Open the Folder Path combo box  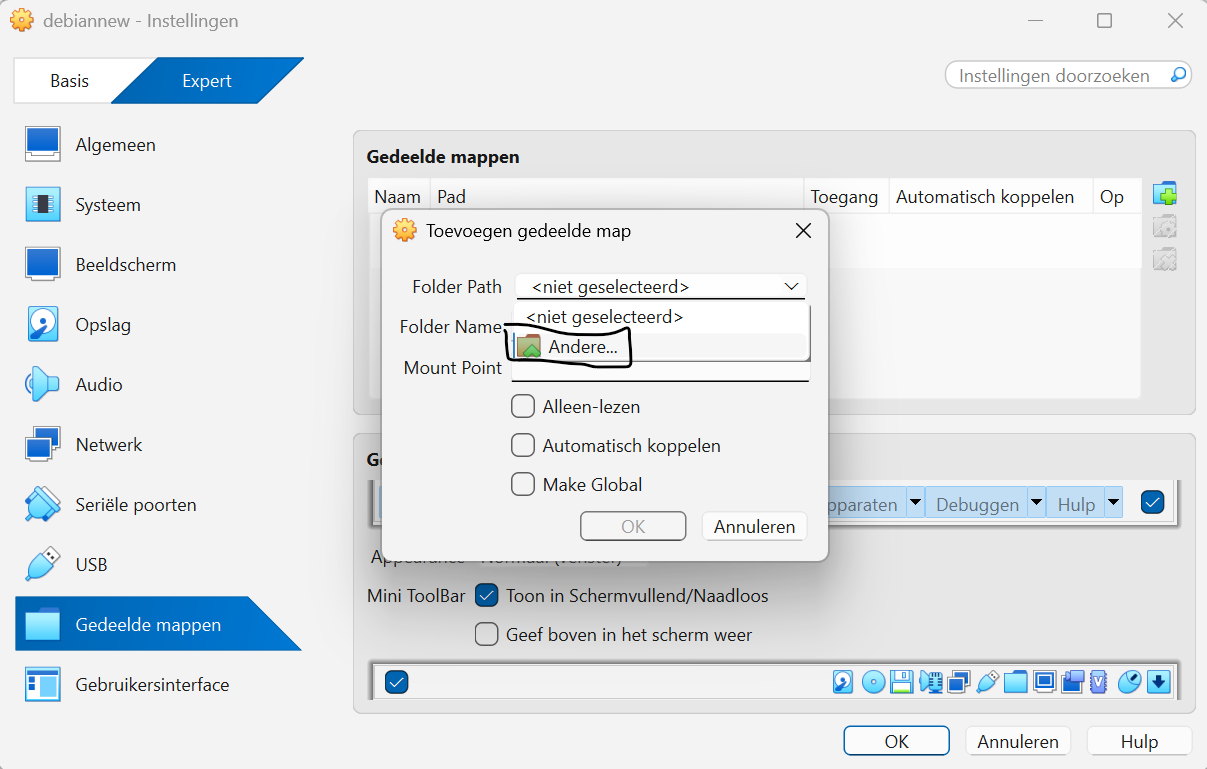tap(660, 287)
